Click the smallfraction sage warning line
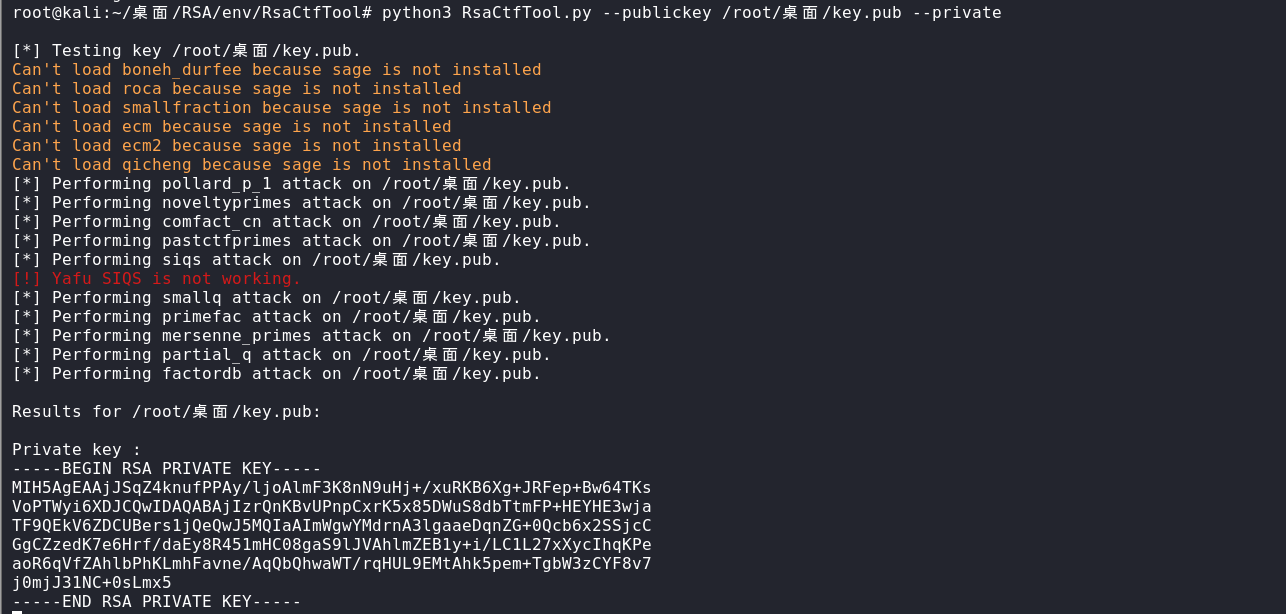This screenshot has width=1286, height=614. [x=281, y=108]
